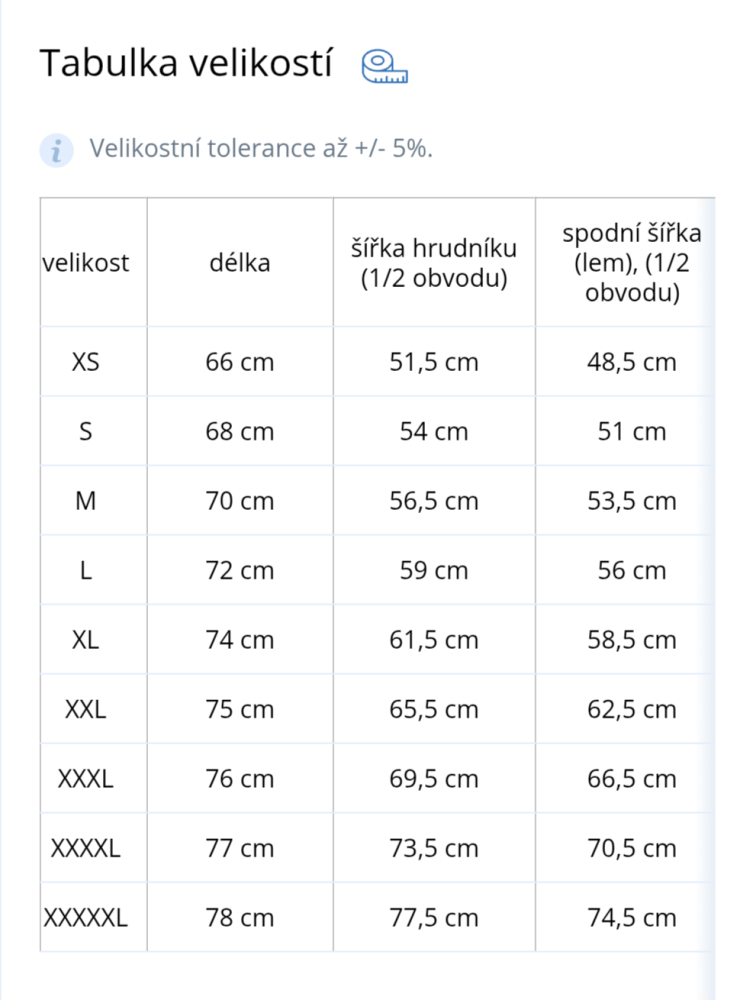This screenshot has width=753, height=1000.
Task: Click the measuring tape icon
Action: pos(385,65)
